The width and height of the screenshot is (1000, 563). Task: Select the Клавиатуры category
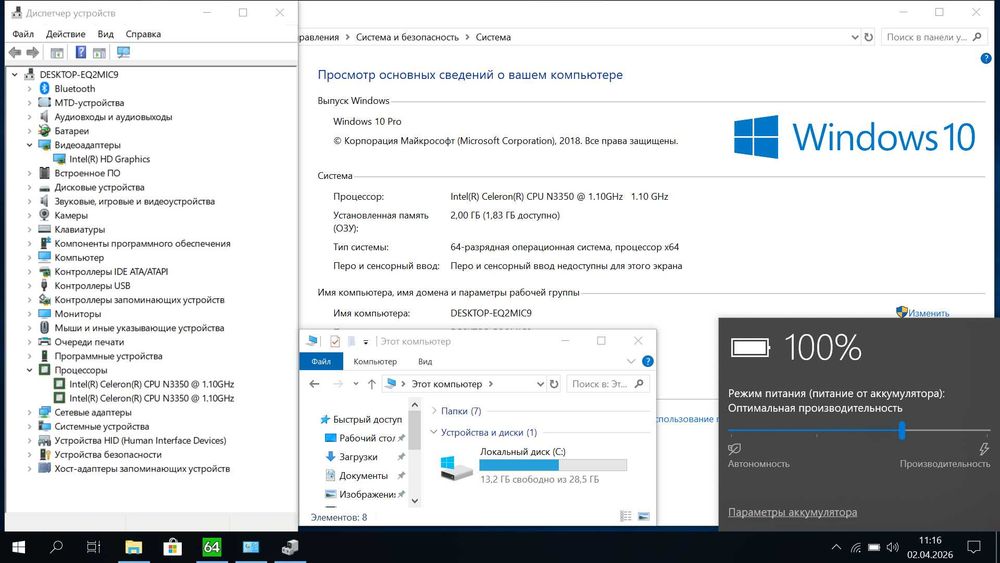pos(80,230)
